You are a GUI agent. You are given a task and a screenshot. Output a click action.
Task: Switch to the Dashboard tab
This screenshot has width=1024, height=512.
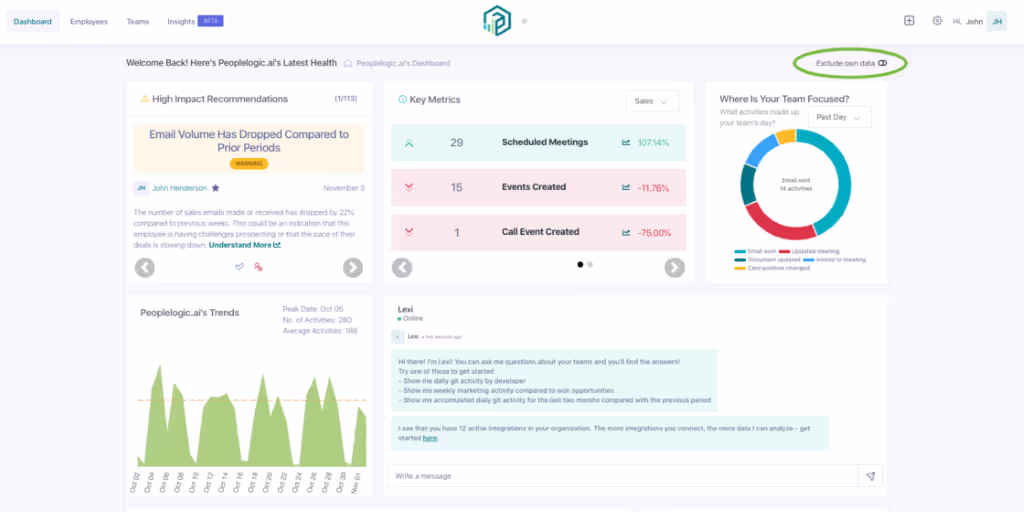33,22
